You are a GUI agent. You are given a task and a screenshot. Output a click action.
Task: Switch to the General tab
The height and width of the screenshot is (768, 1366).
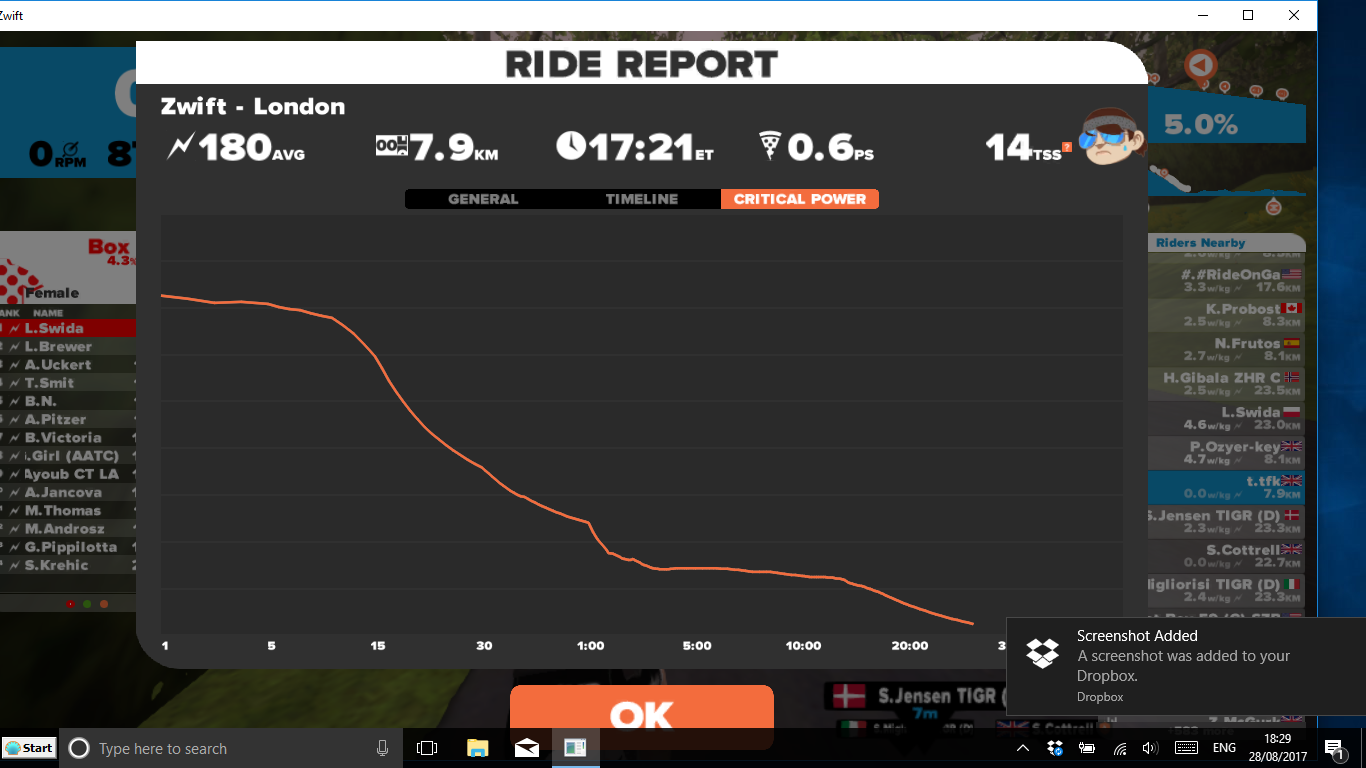tap(483, 199)
